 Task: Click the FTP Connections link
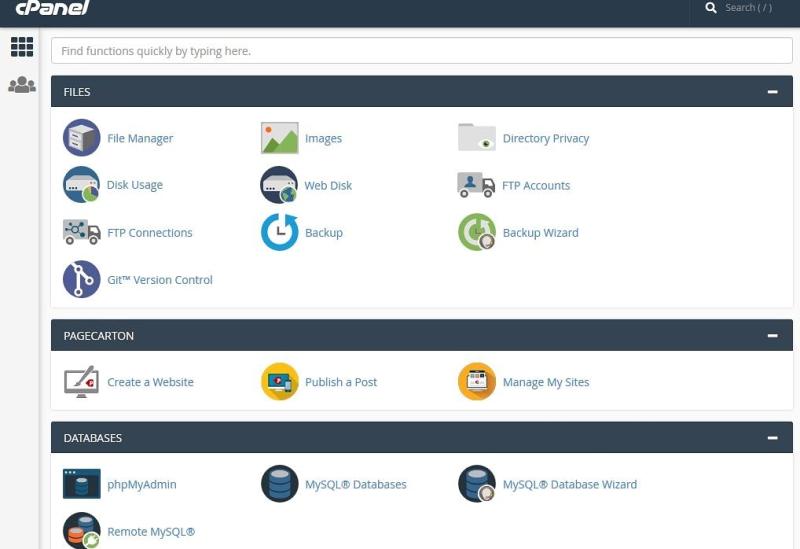point(150,233)
